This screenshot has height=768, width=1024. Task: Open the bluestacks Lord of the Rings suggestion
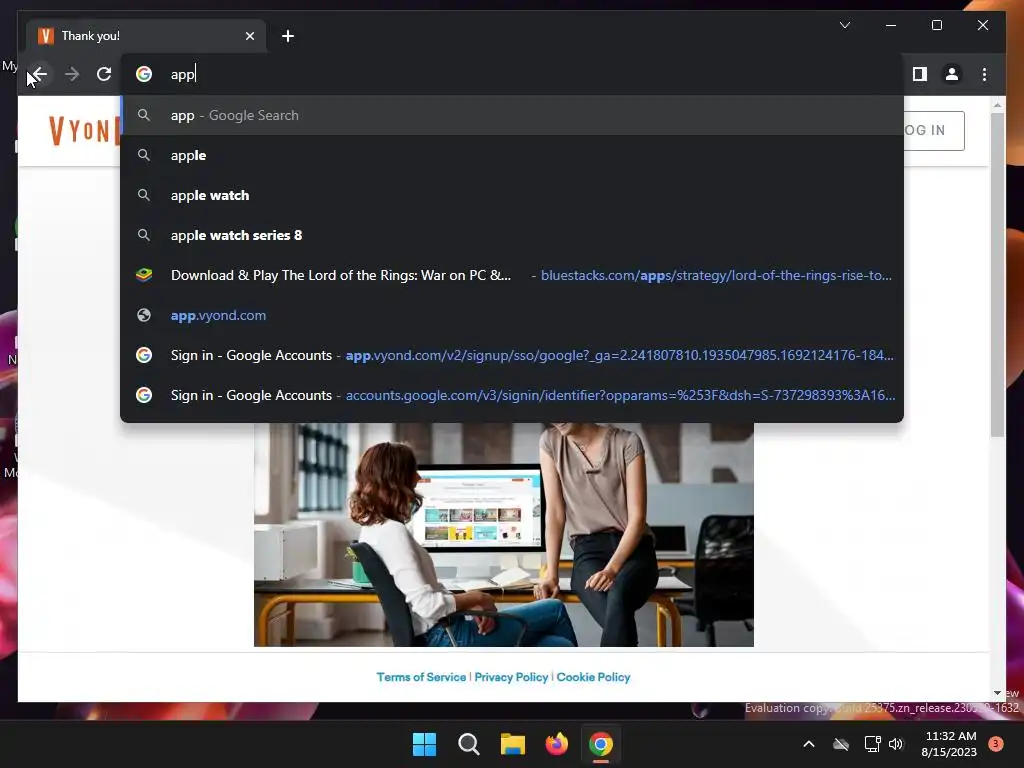click(x=513, y=275)
